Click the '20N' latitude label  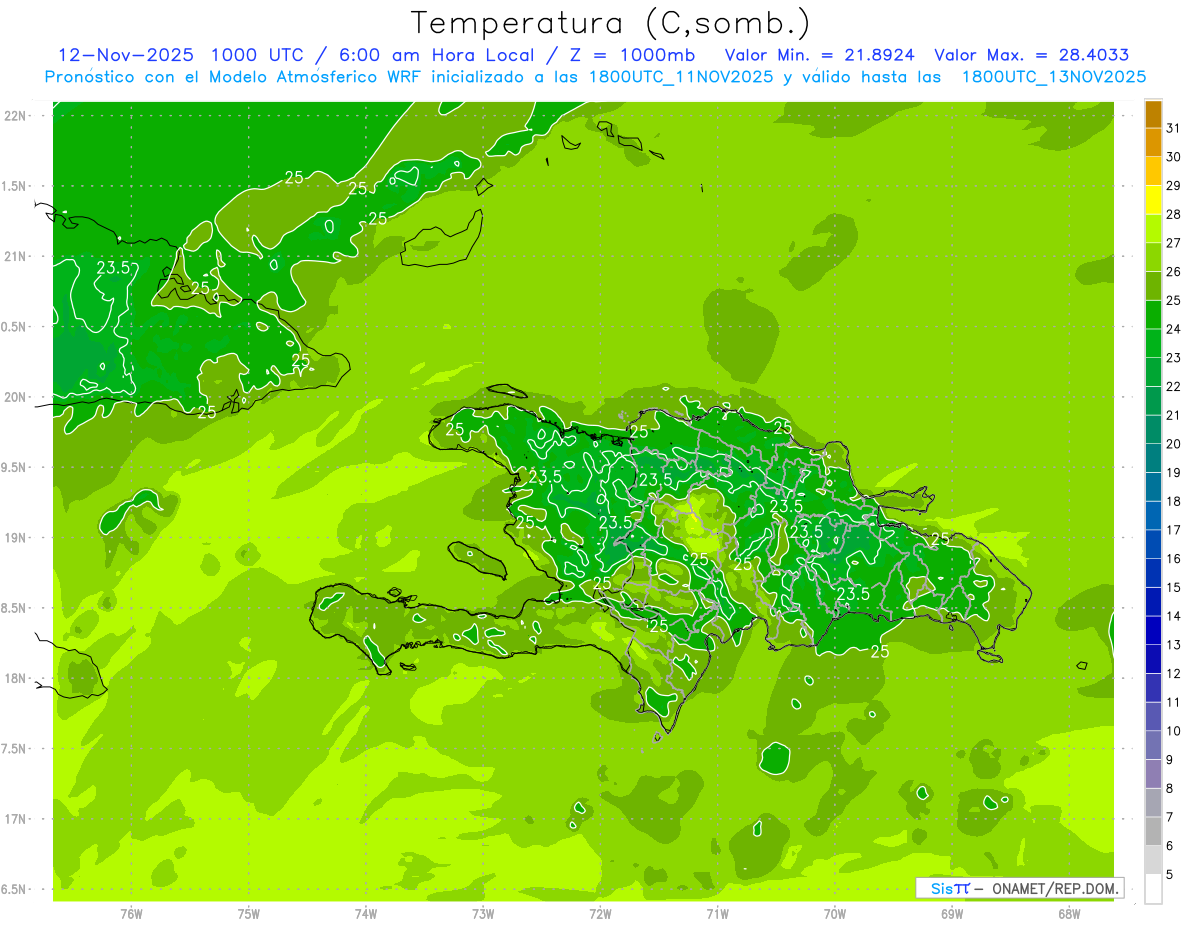(14, 397)
